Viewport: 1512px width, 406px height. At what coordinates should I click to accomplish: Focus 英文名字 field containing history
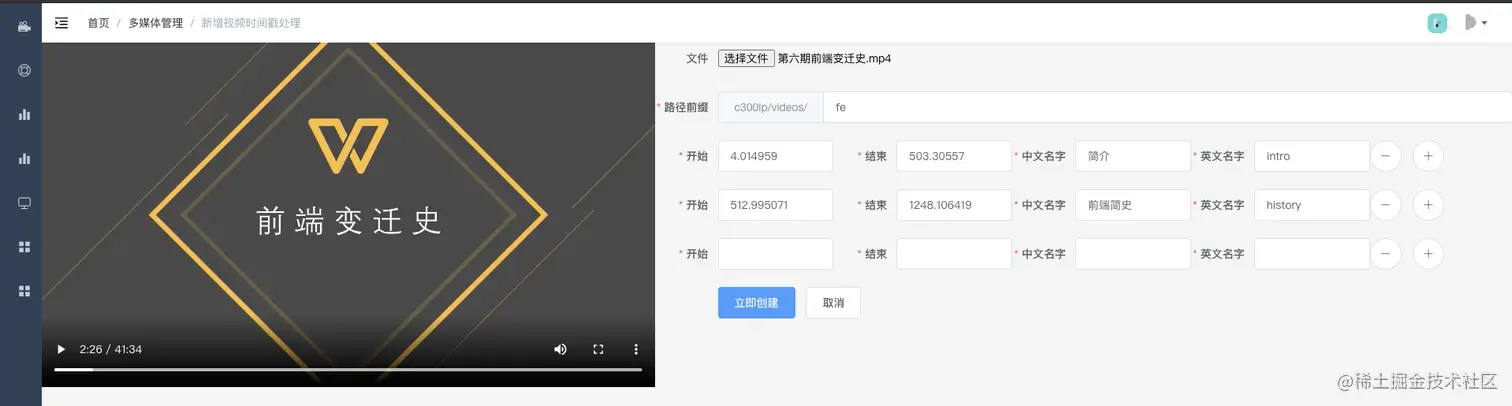coord(1312,205)
